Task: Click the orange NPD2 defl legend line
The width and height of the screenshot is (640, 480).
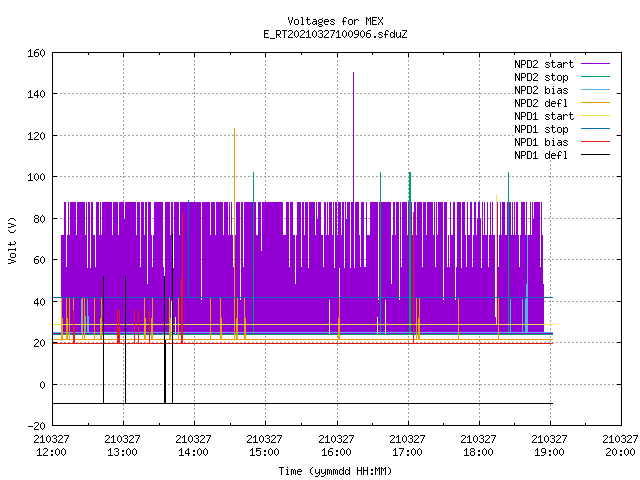Action: (596, 103)
